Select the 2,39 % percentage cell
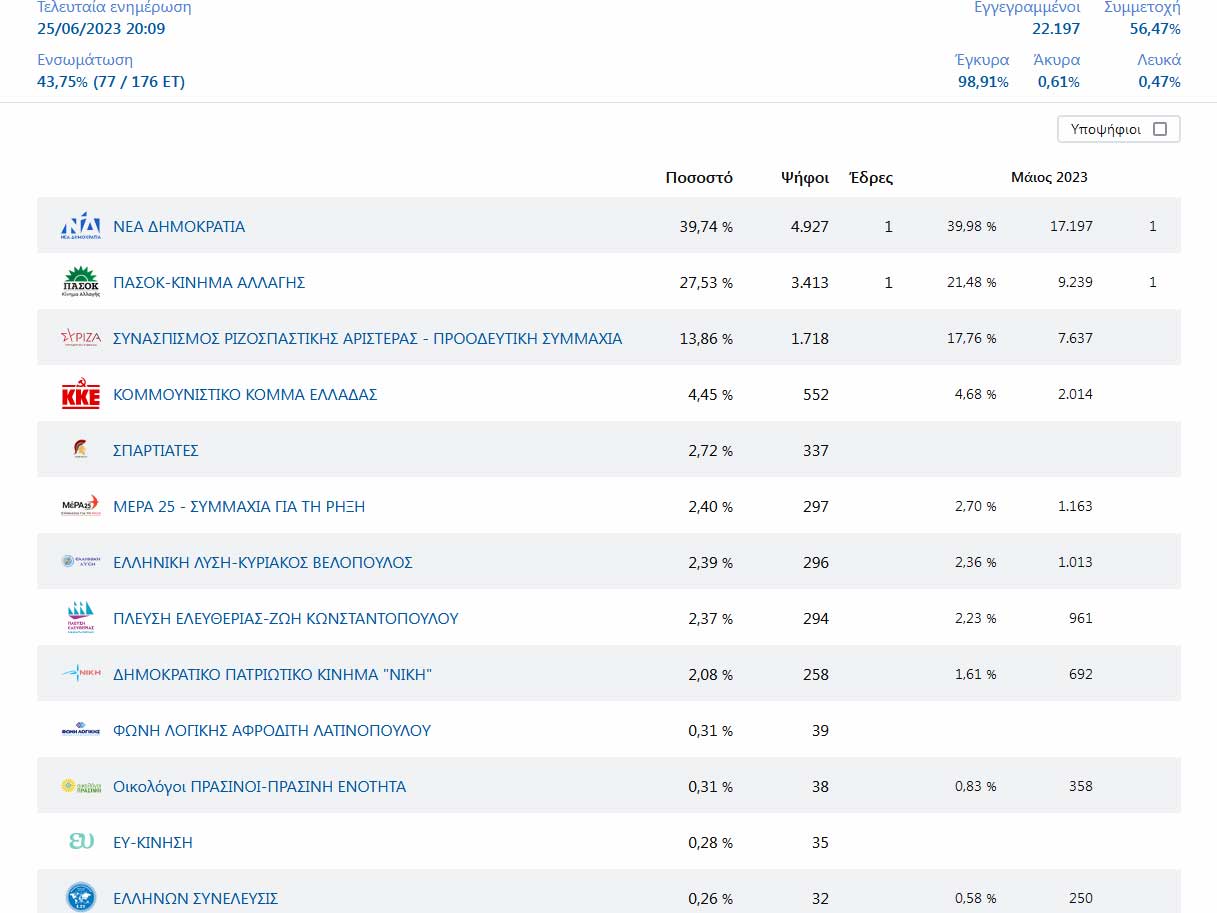The height and width of the screenshot is (913, 1217). pyautogui.click(x=710, y=563)
